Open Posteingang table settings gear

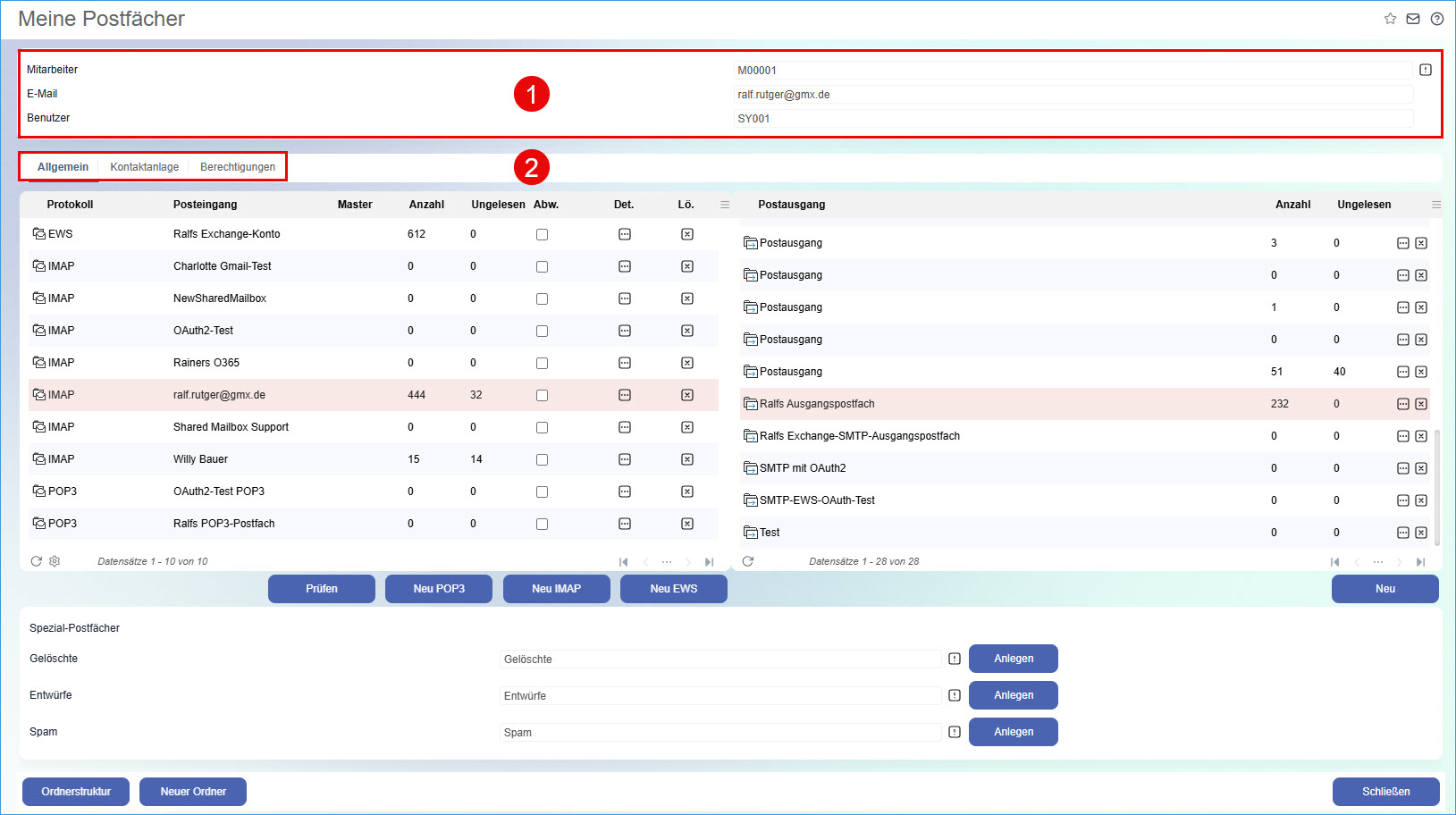click(55, 561)
